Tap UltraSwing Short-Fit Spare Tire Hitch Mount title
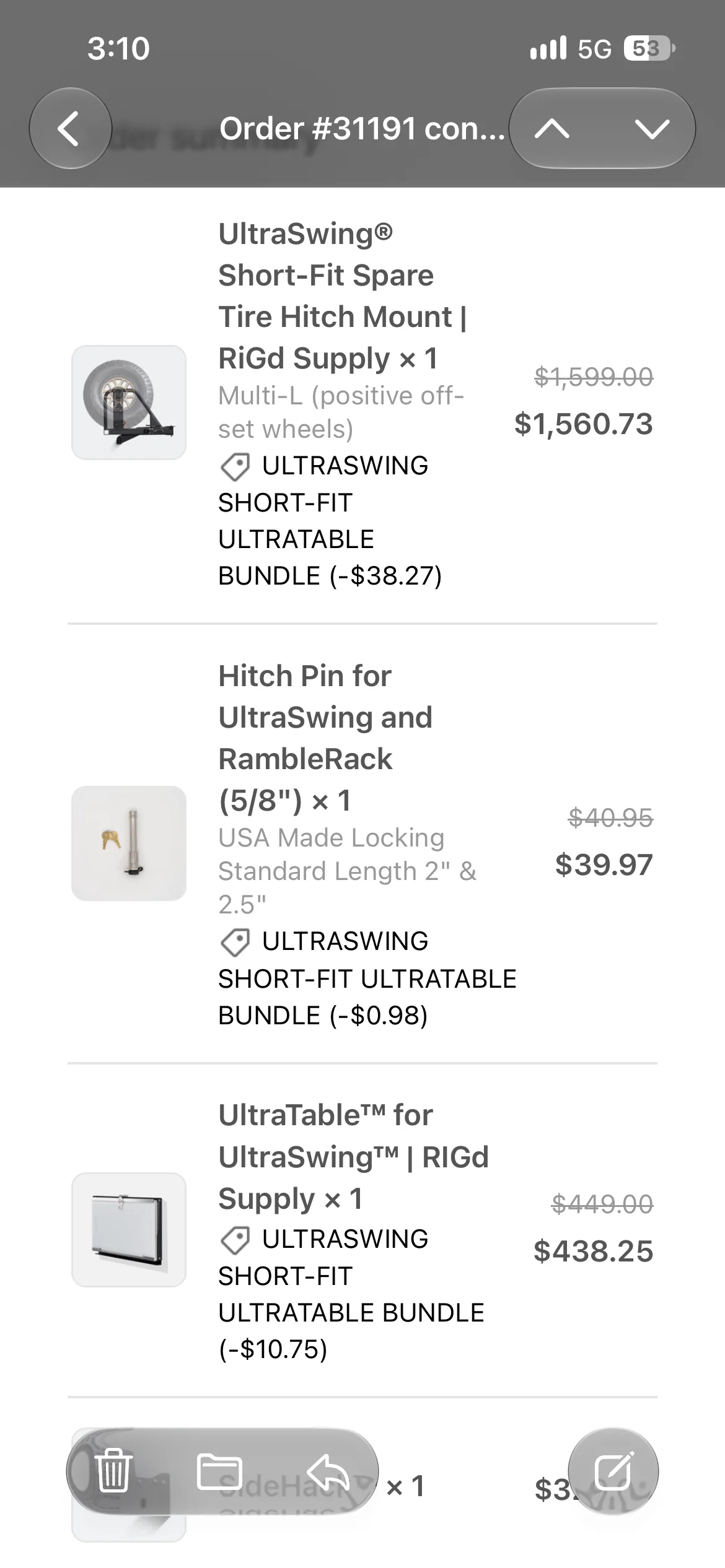Screen dimensions: 725x1568 [x=342, y=296]
